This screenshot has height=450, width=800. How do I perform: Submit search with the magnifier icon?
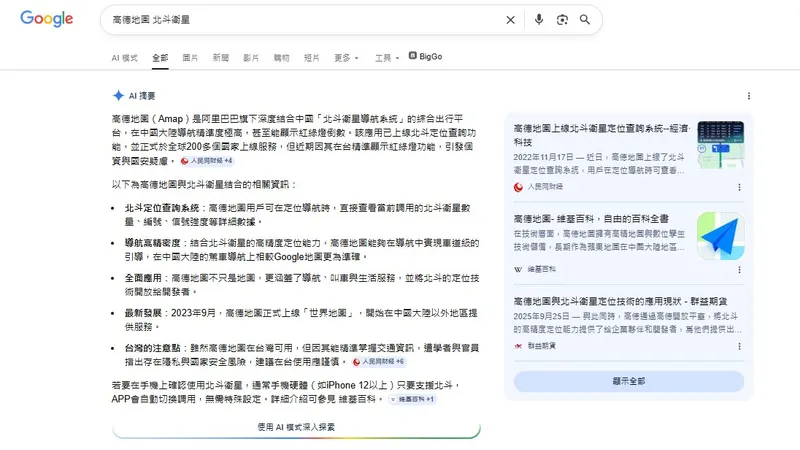tap(585, 19)
